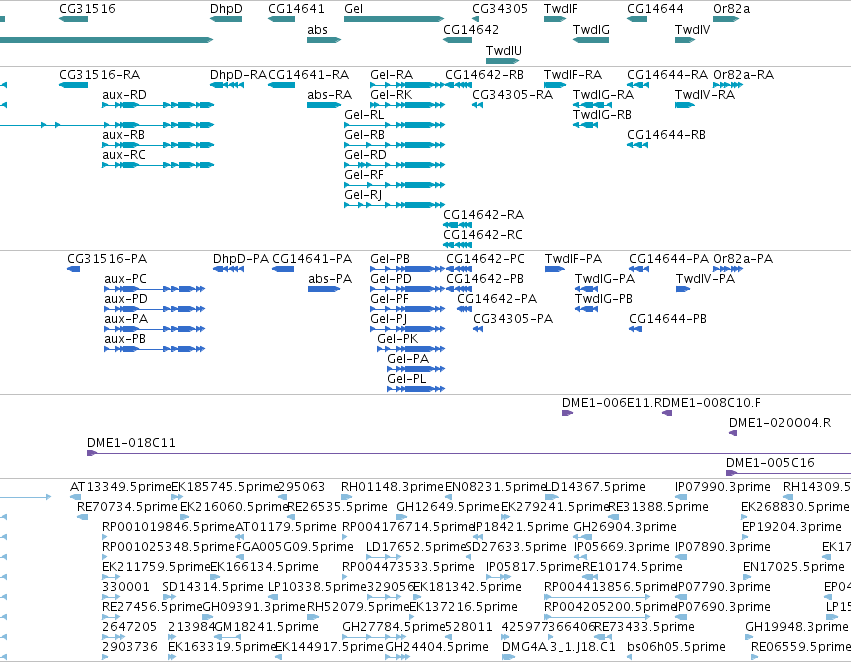Select protein aux-PA

[155, 329]
